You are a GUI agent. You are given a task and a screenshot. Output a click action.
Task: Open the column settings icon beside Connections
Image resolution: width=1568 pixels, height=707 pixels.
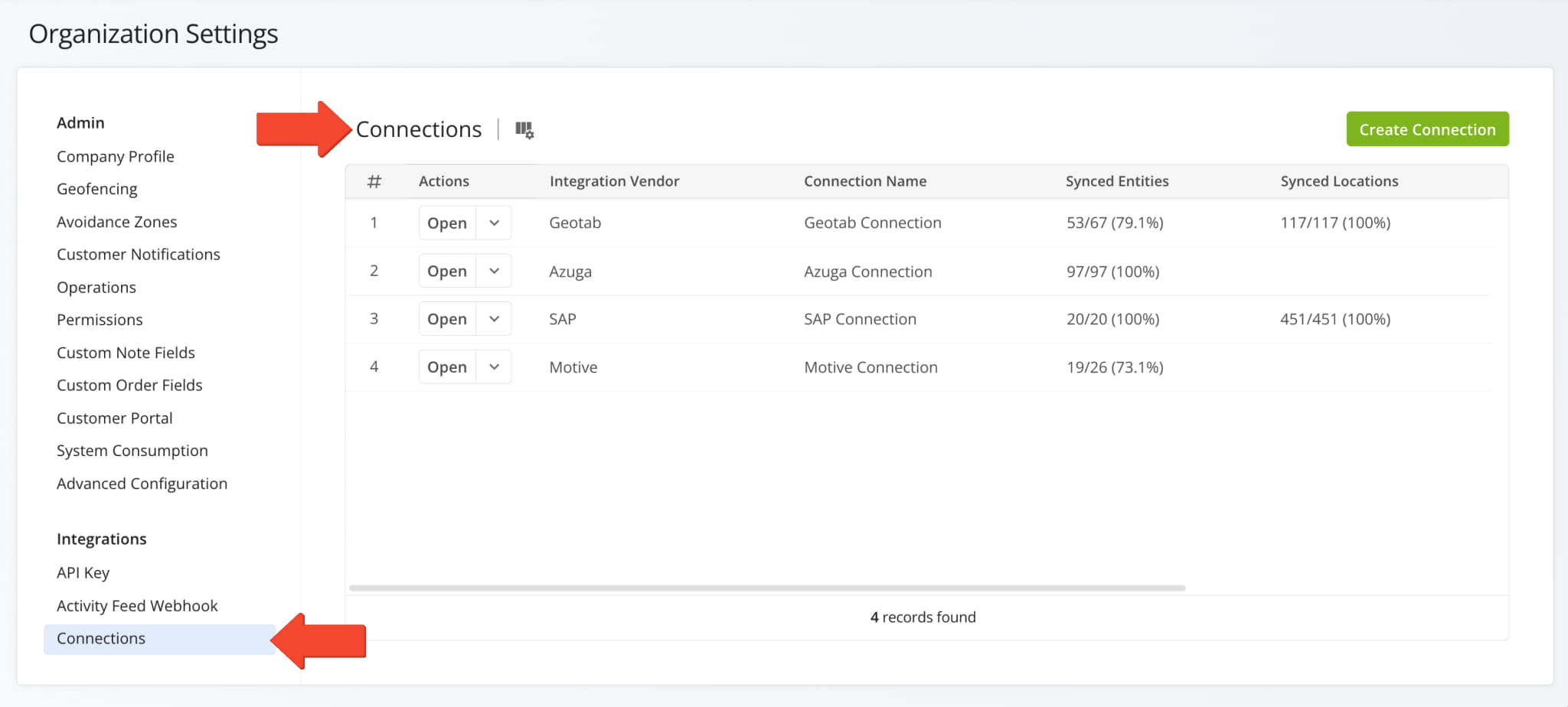[x=524, y=130]
